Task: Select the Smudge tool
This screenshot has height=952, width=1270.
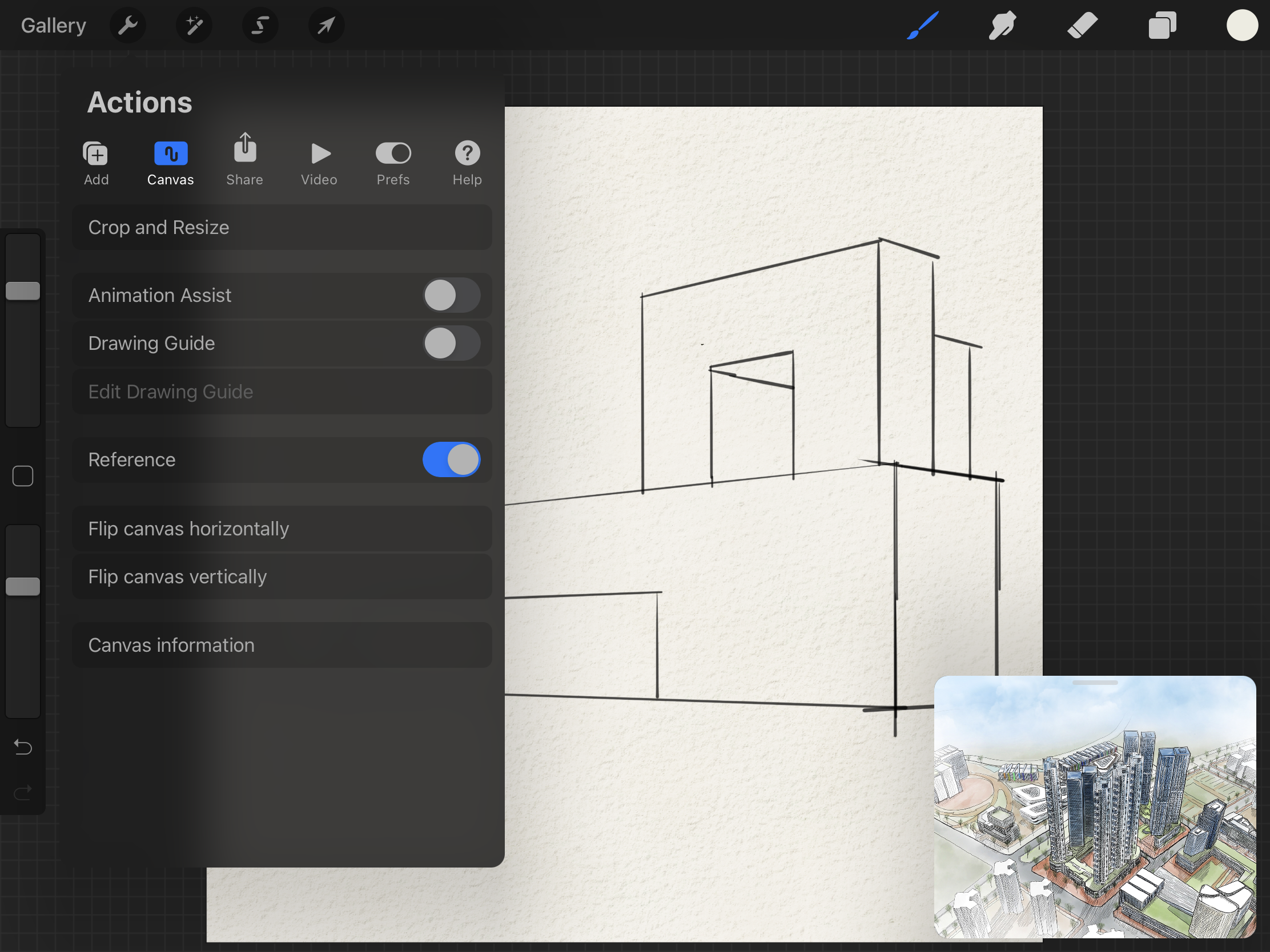Action: pyautogui.click(x=1000, y=24)
